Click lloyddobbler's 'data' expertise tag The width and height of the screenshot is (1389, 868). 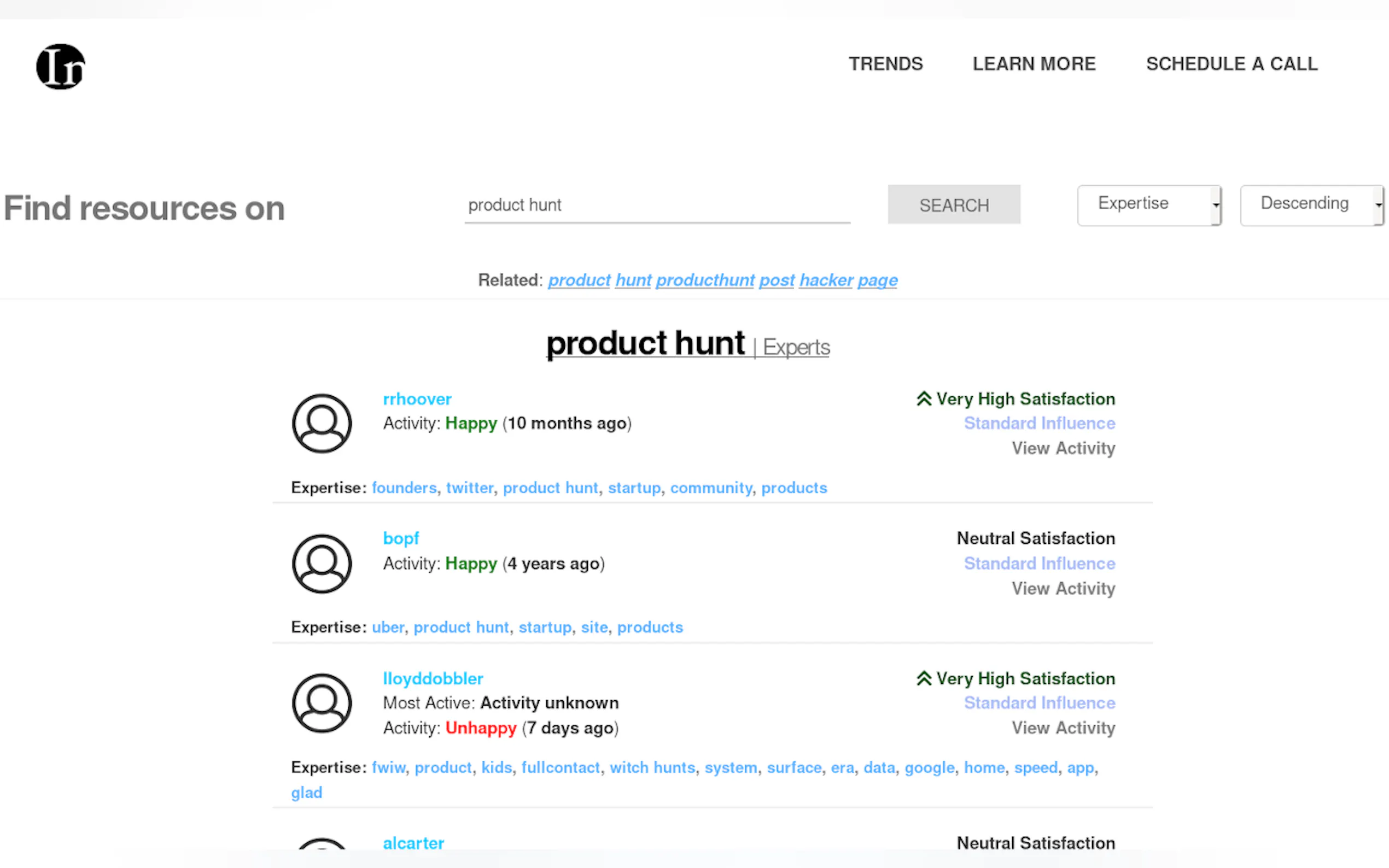[x=879, y=767]
